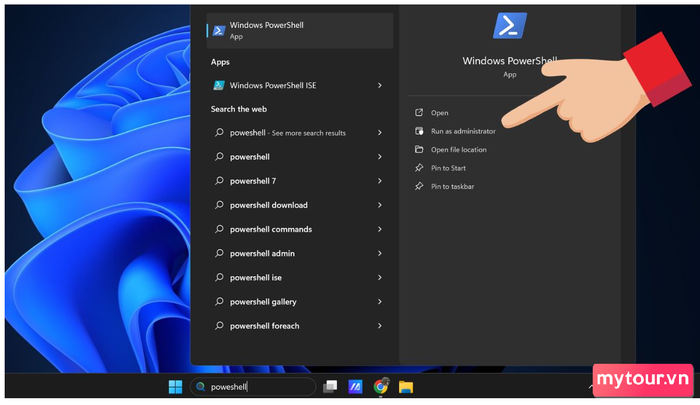Choose Open in PowerShell details pane
Screen dimensions: 700x405
pyautogui.click(x=440, y=113)
